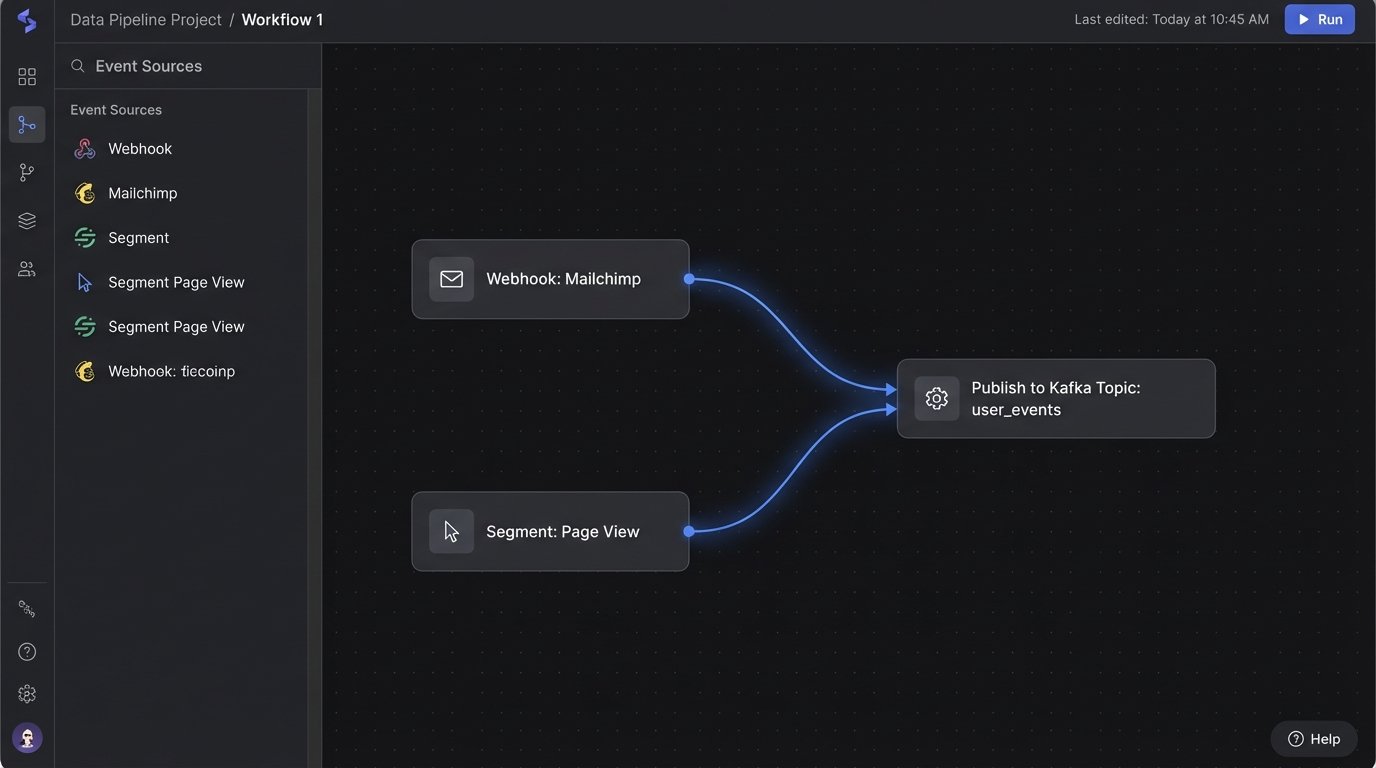The width and height of the screenshot is (1376, 768).
Task: Click the connections icon above the help icon
Action: click(x=27, y=609)
